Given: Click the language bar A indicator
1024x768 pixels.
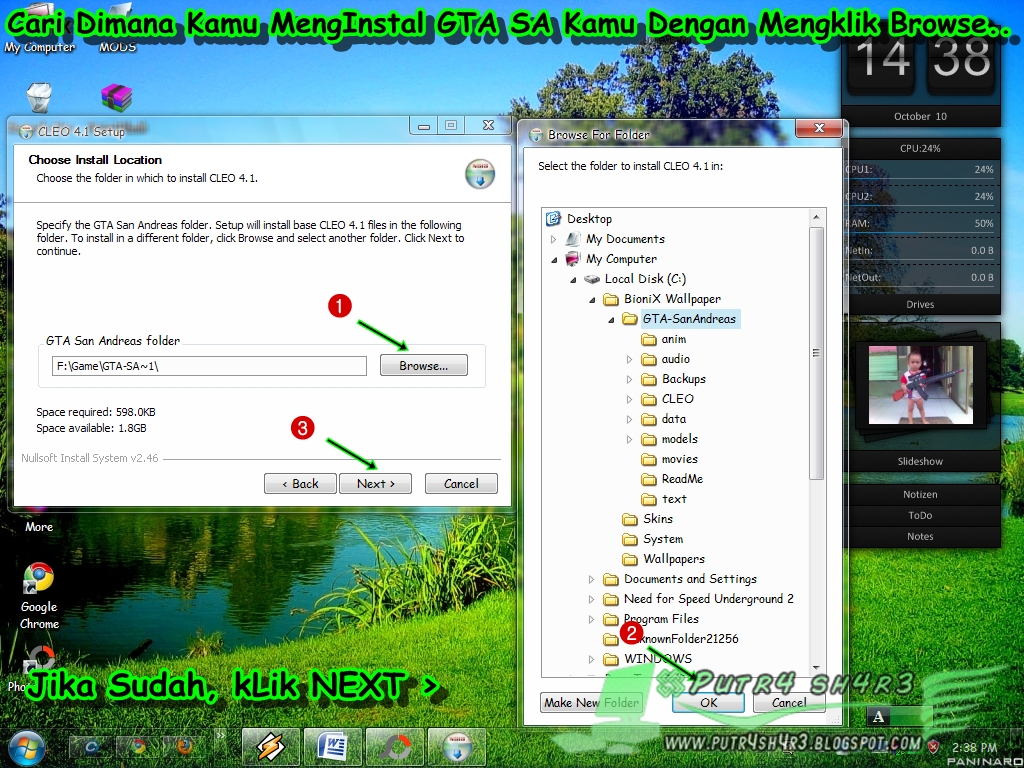Looking at the screenshot, I should [x=878, y=716].
